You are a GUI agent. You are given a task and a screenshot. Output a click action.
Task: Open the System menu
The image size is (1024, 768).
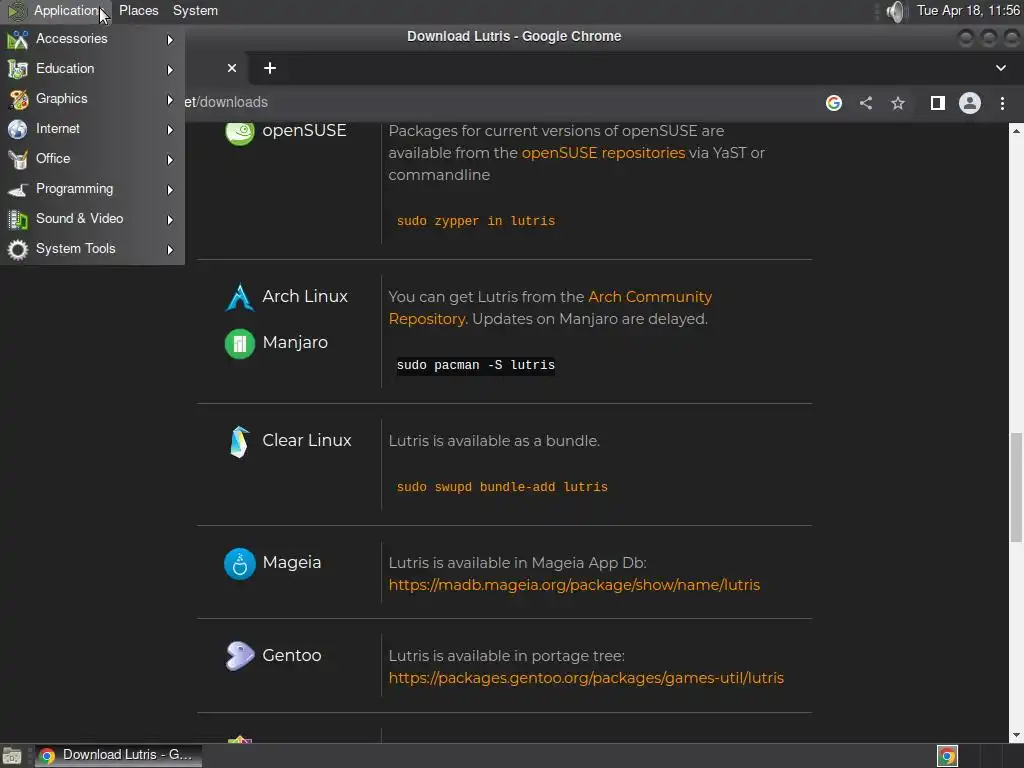pos(195,10)
